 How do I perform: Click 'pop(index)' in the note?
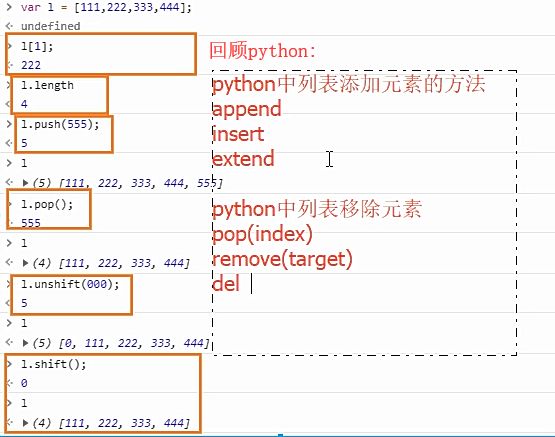point(262,234)
